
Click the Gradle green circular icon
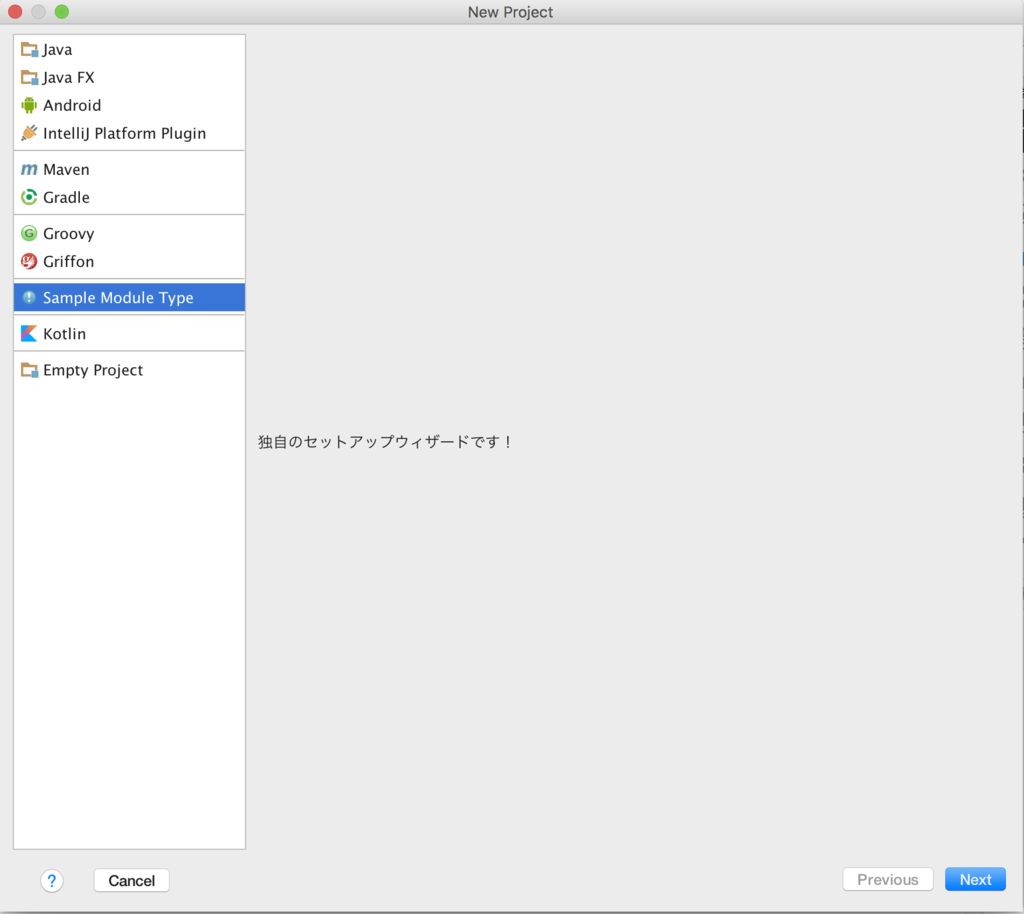click(29, 197)
